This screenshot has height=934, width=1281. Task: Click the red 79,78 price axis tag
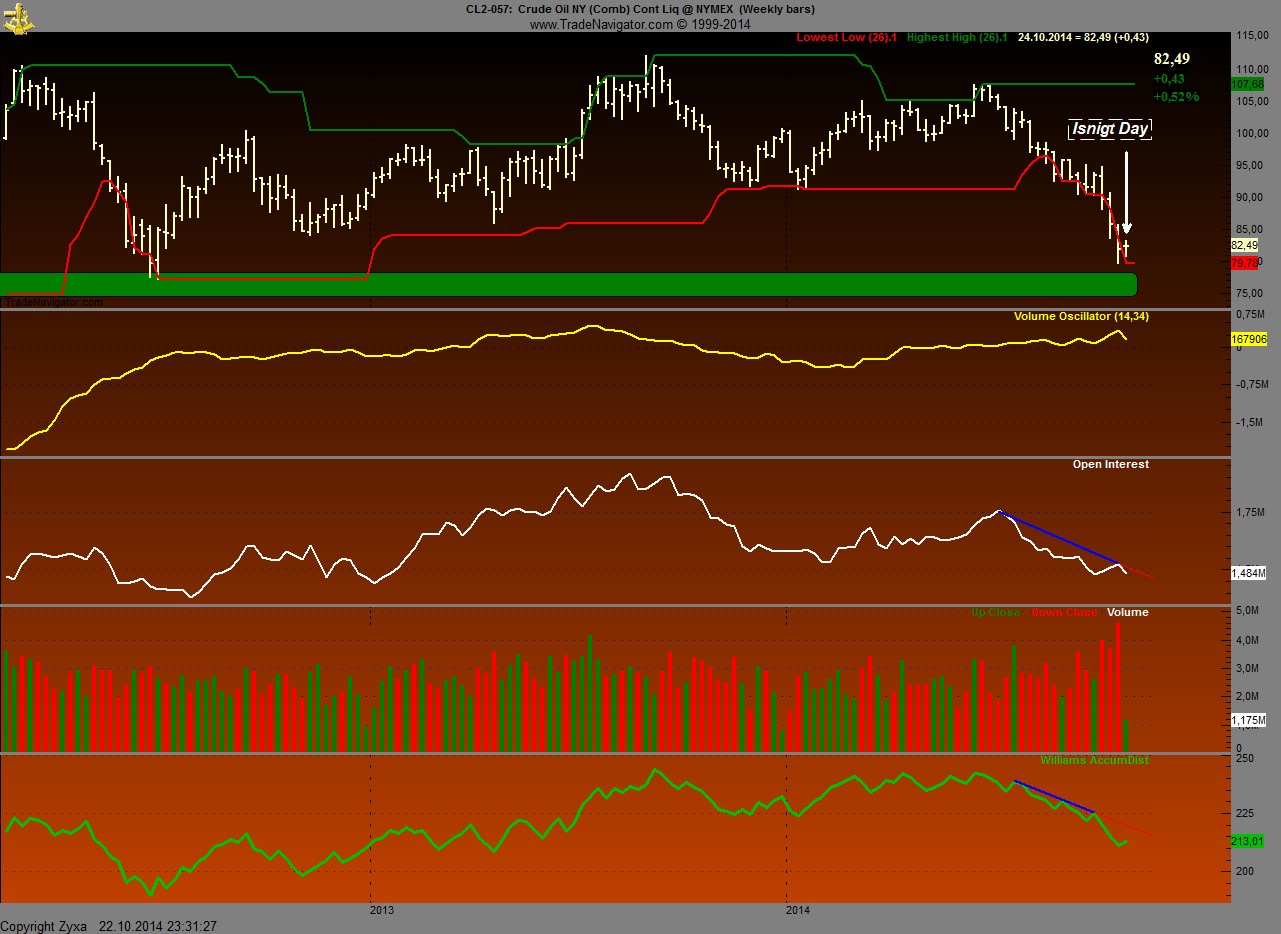(1245, 263)
